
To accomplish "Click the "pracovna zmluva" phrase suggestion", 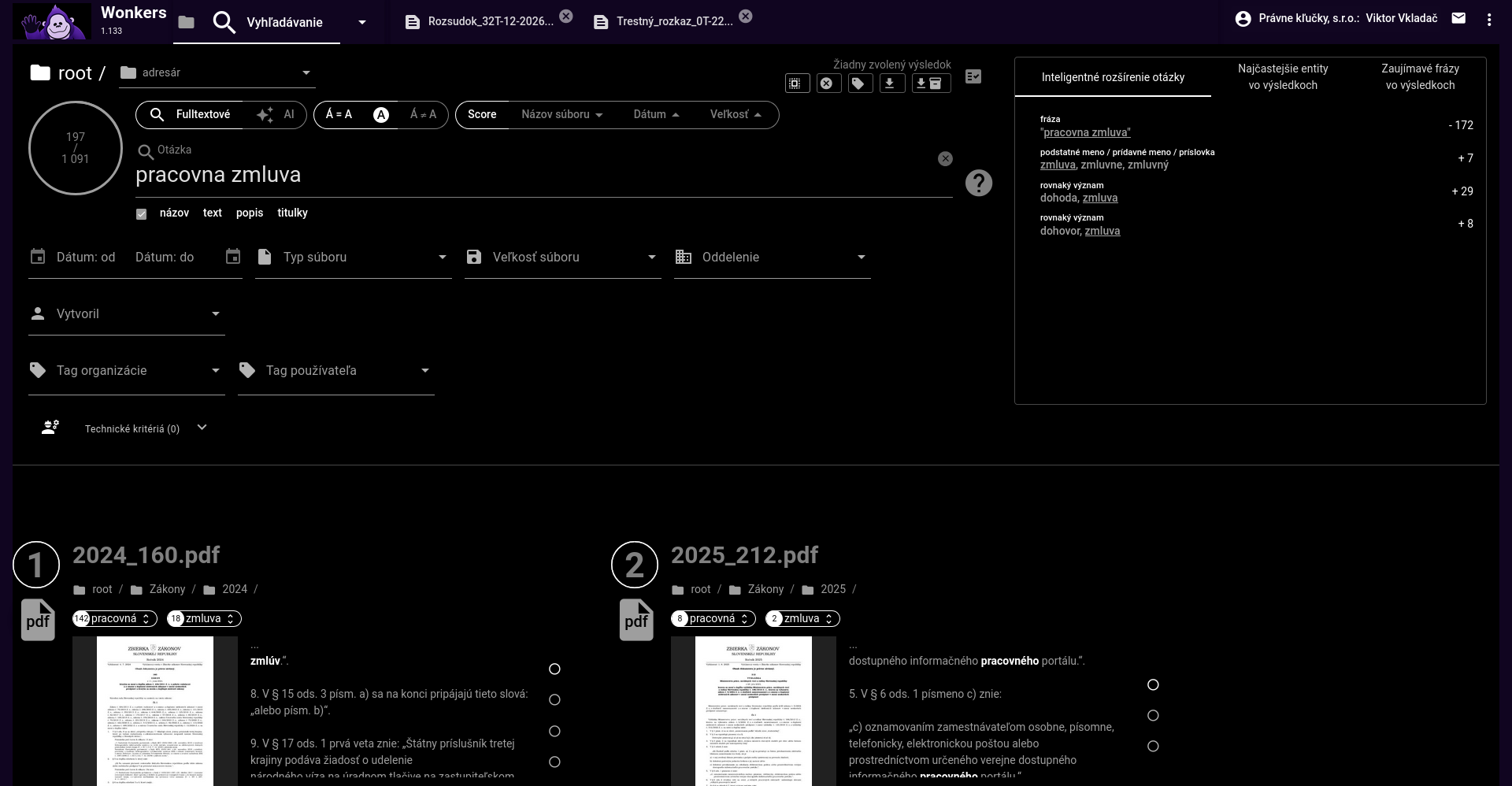I will (1086, 132).
